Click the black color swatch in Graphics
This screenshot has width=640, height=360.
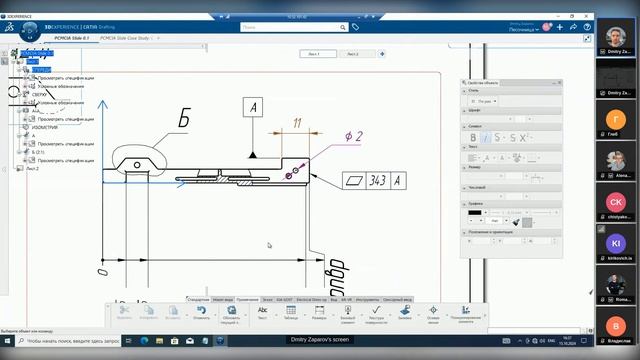pyautogui.click(x=475, y=213)
